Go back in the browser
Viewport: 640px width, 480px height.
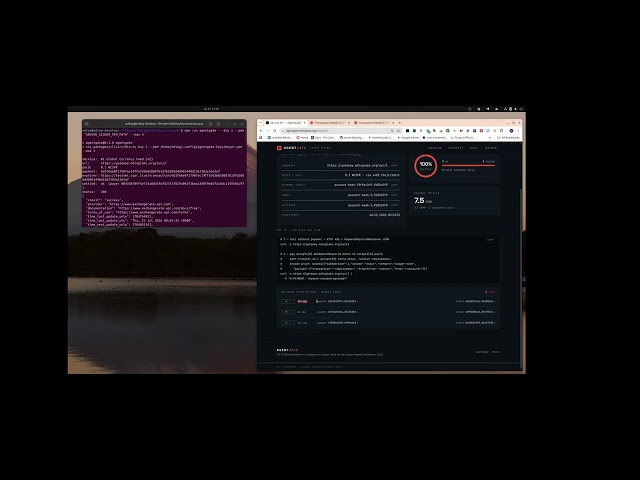point(261,131)
